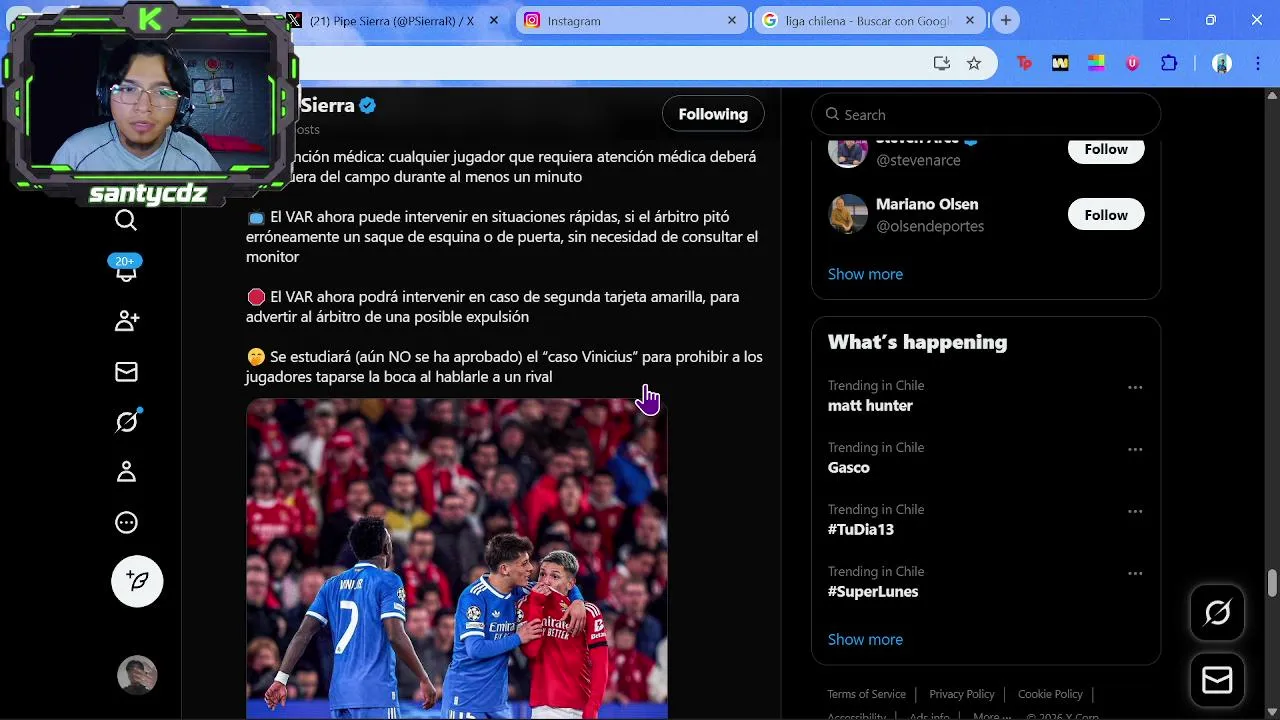Open the black W browser extension

point(1060,63)
